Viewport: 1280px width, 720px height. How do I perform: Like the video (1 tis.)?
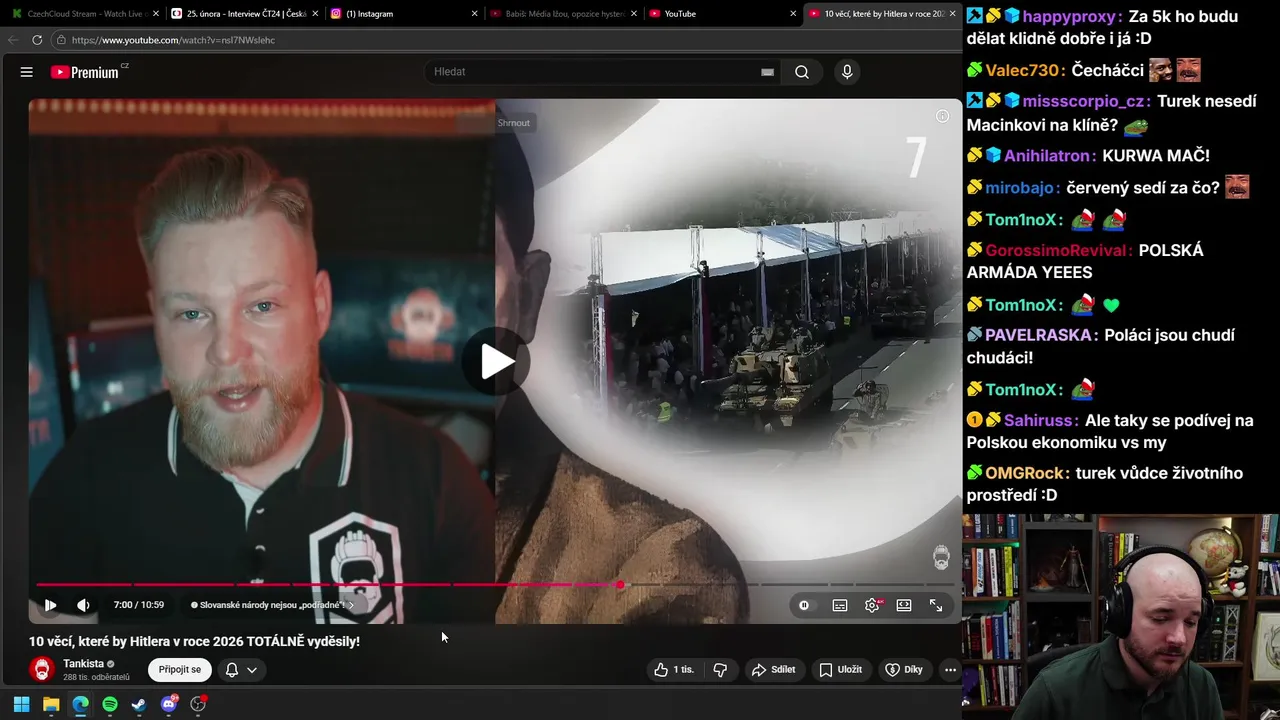click(x=674, y=669)
